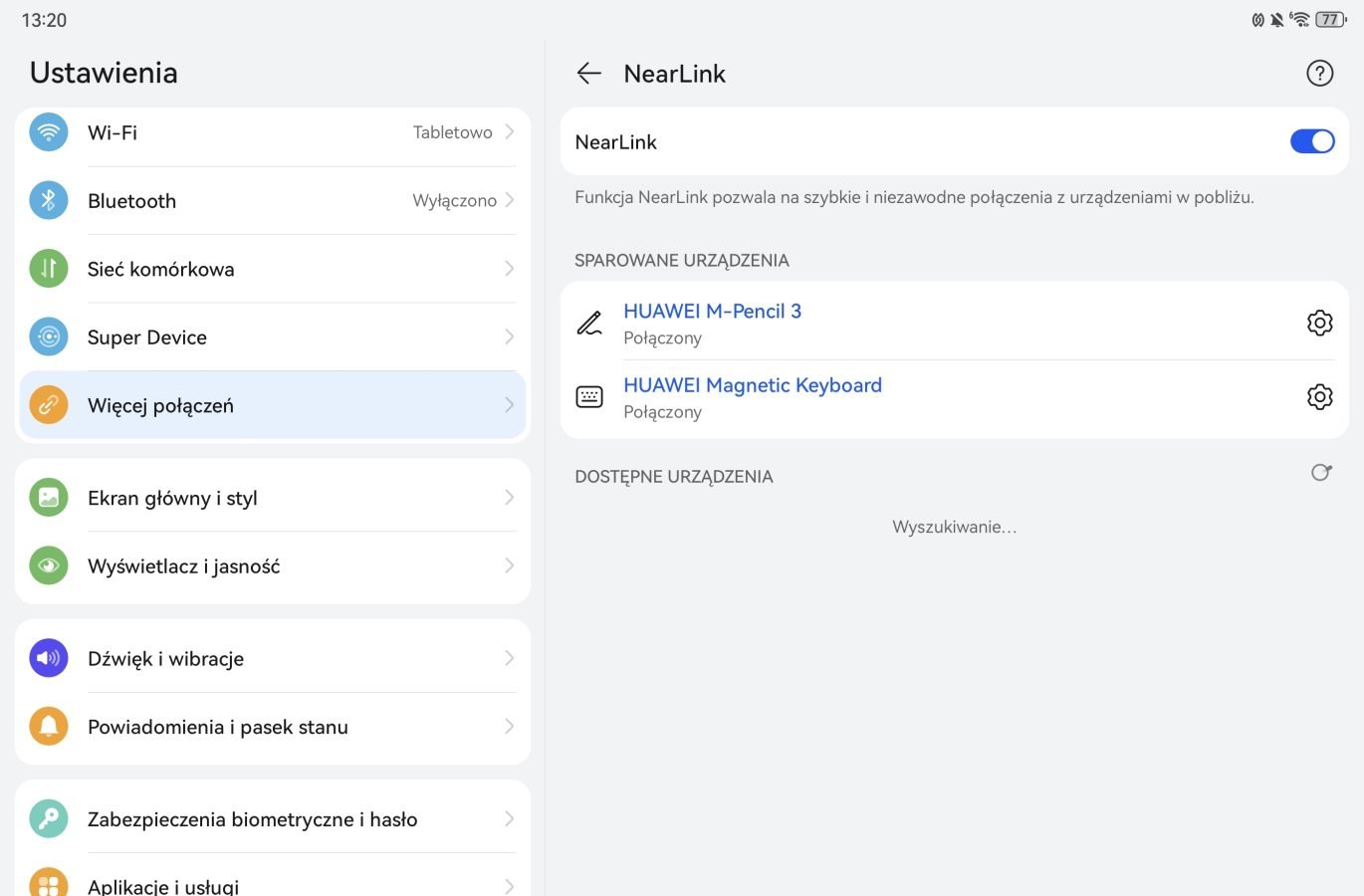Tap the Ekran główny i styl icon
The height and width of the screenshot is (896, 1364).
click(49, 497)
